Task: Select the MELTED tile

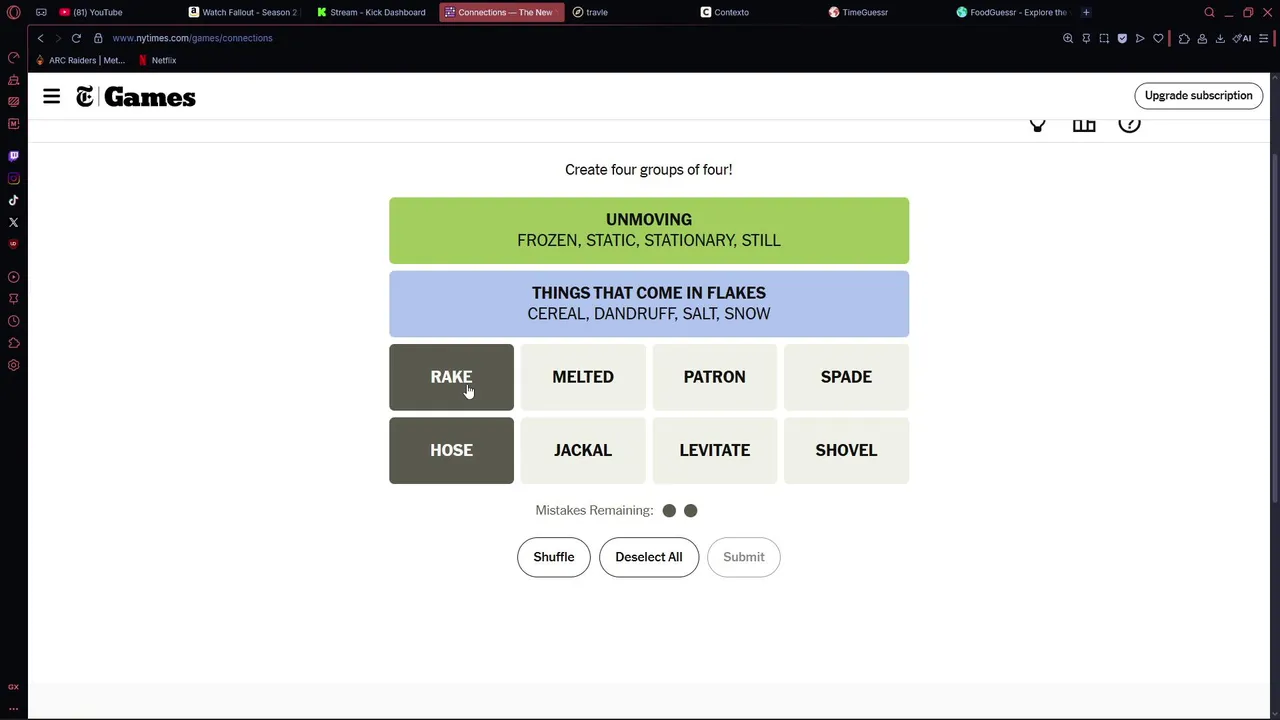Action: [x=583, y=377]
